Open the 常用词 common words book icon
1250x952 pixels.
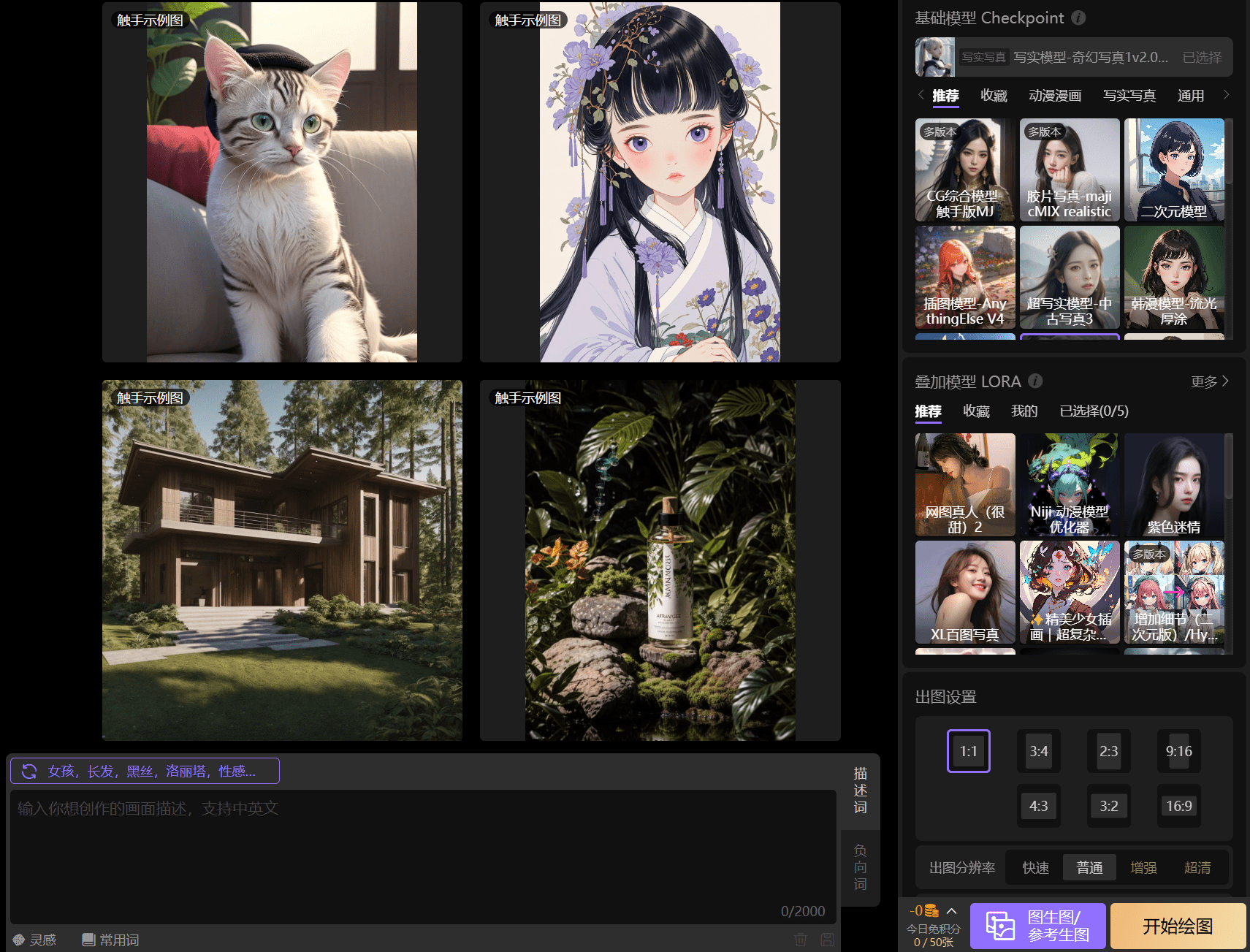click(x=88, y=940)
